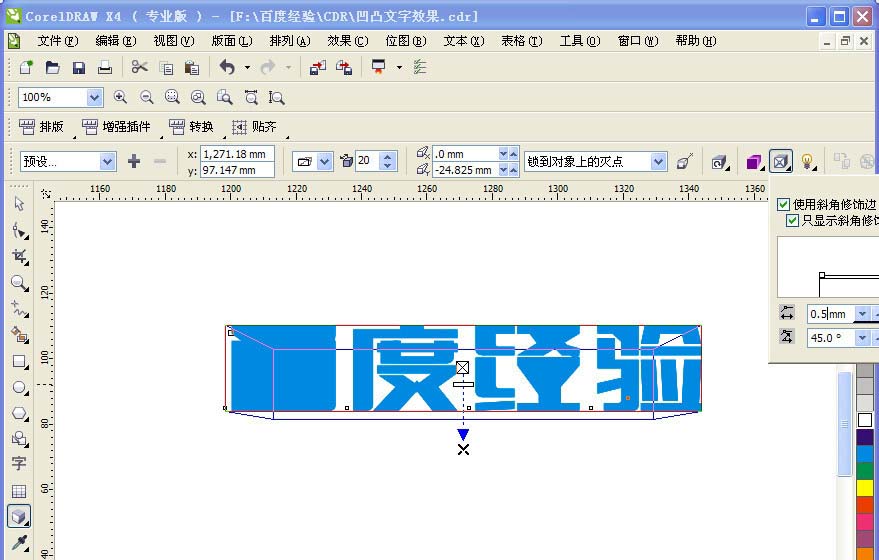Open 编辑 menu

(116, 41)
